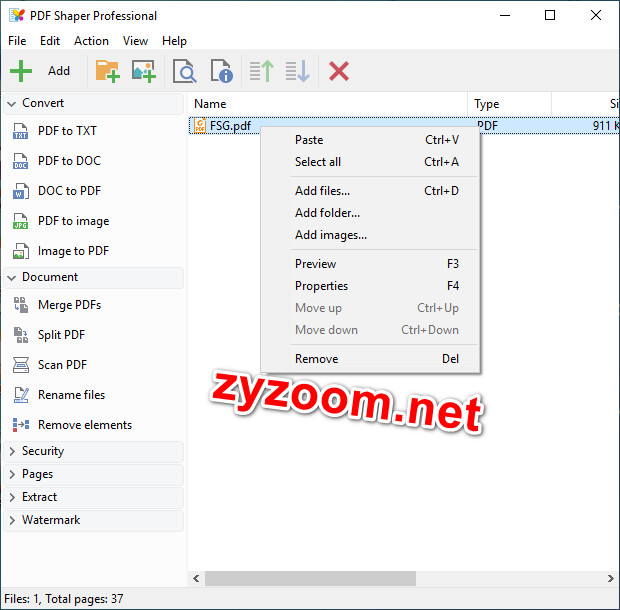Select the FSG.pdf file name
Image resolution: width=620 pixels, height=610 pixels.
pyautogui.click(x=231, y=126)
